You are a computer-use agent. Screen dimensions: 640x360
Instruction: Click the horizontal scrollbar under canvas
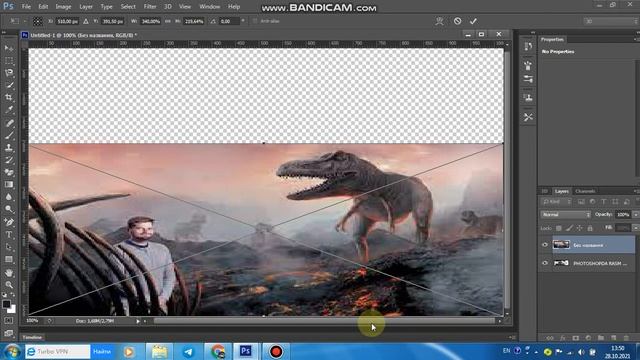pos(324,321)
